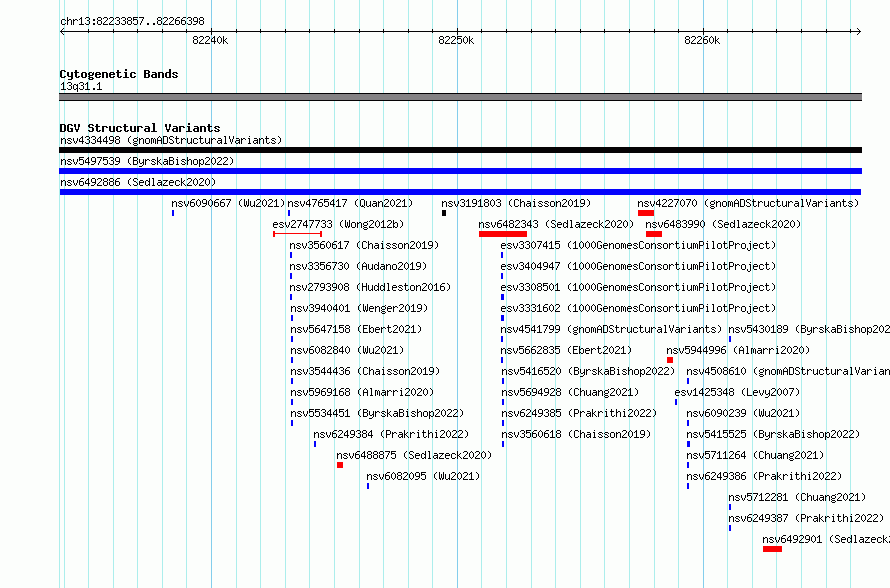Select nsv6249384 (Prakrithi2022) label
Viewport: 890px width, 588px height.
[392, 434]
